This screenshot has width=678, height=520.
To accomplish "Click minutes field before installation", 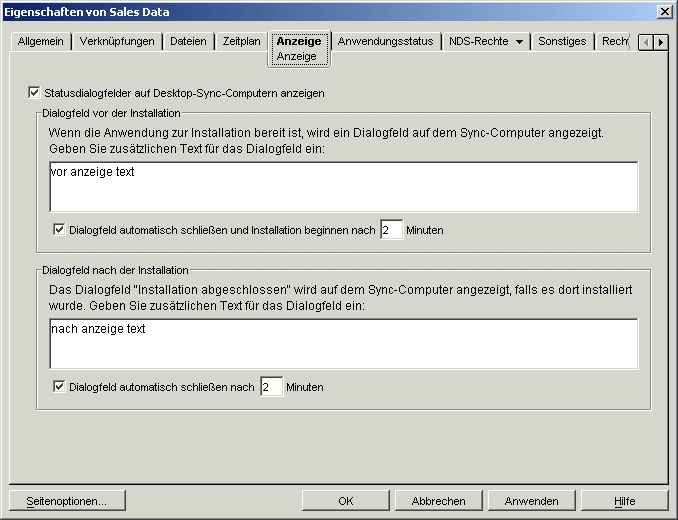I will [391, 230].
